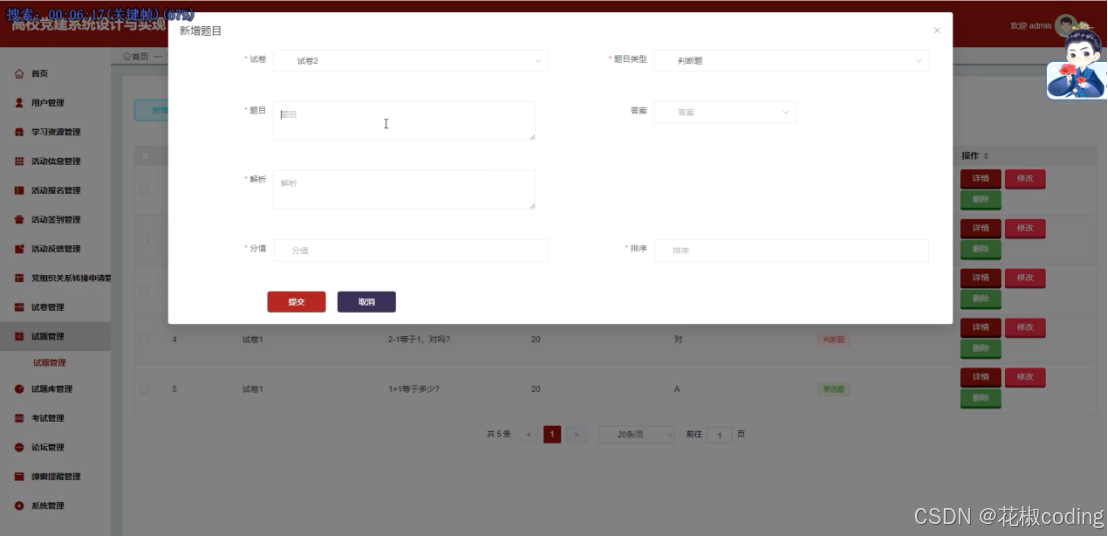The height and width of the screenshot is (537, 1108).
Task: Click the 活动反馈管理 sidebar icon
Action: click(x=19, y=249)
